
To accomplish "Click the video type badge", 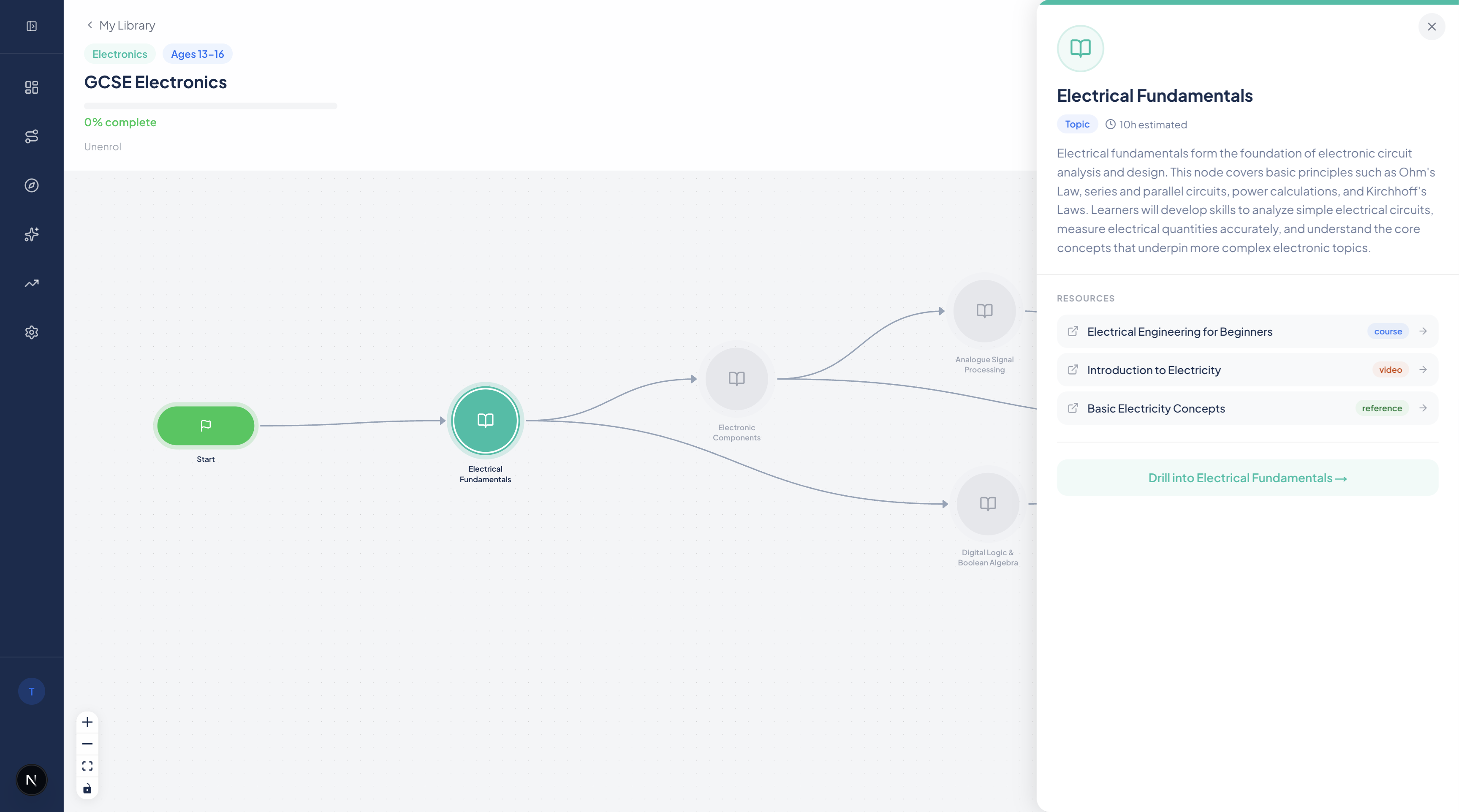I will (x=1390, y=370).
